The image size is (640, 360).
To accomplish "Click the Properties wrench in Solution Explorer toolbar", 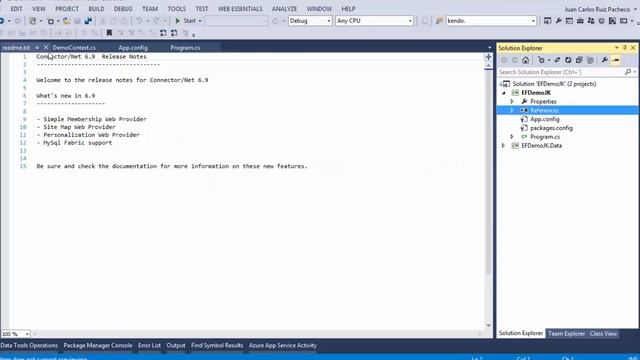I will 604,60.
